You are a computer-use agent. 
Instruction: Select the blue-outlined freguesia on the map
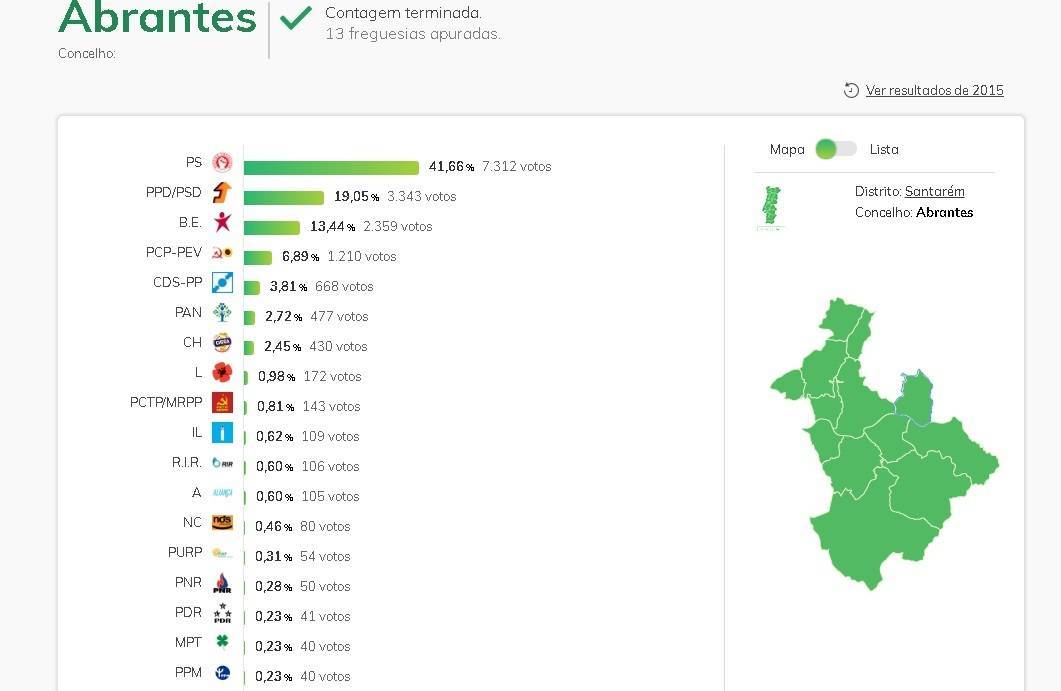[915, 397]
